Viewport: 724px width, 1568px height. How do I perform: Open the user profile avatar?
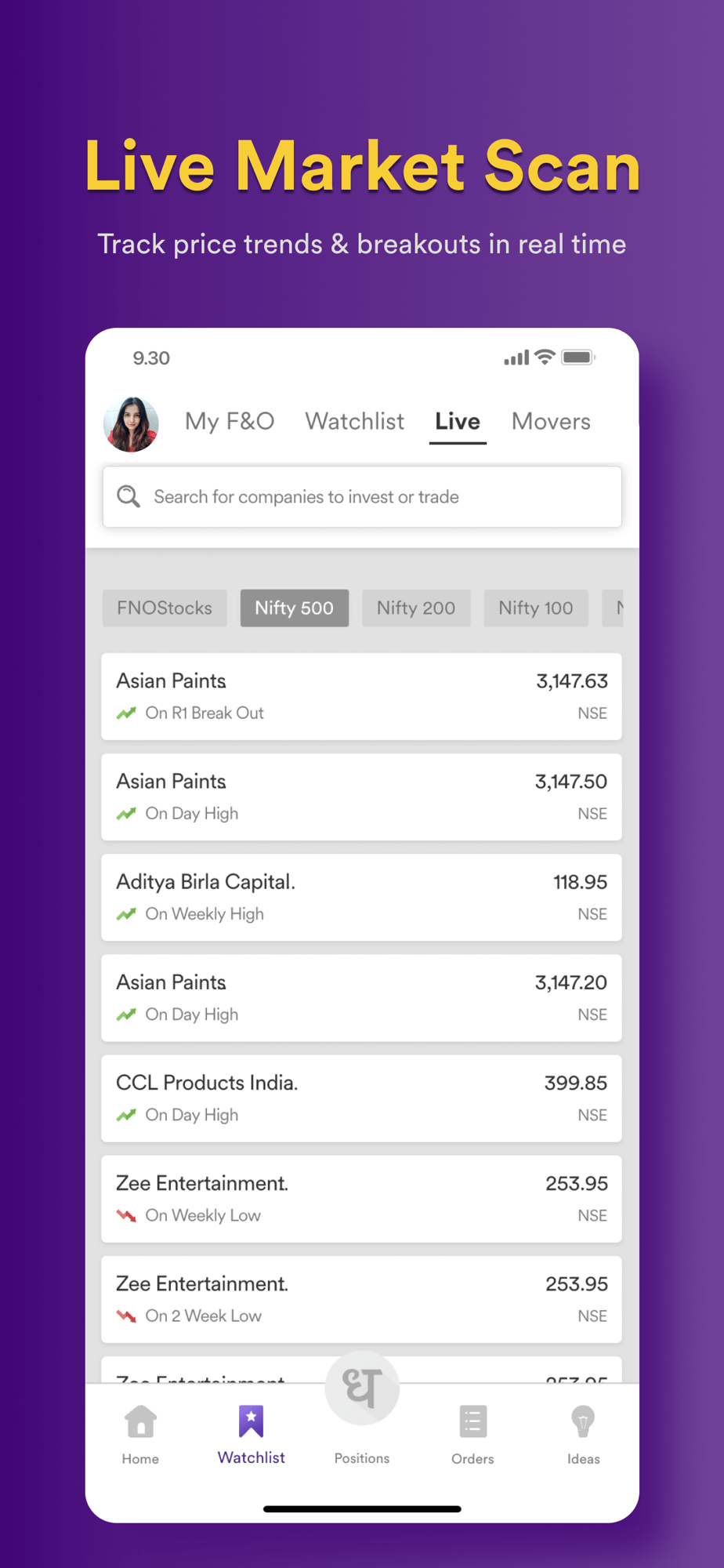click(x=131, y=424)
